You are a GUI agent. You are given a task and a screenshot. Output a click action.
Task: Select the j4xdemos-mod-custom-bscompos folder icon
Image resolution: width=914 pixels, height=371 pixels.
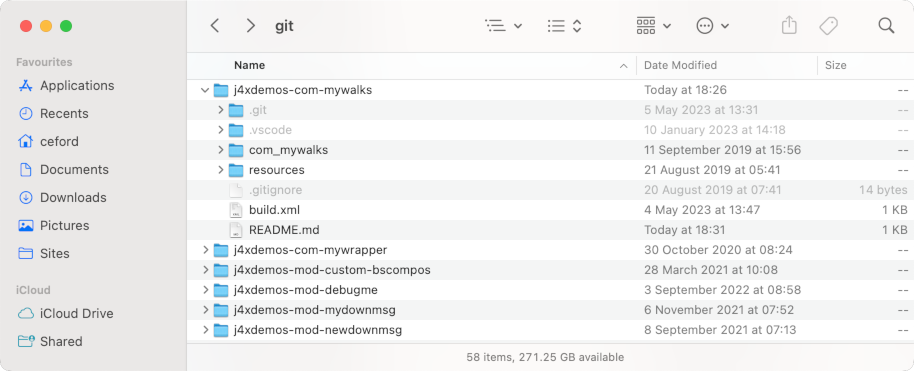pos(220,270)
